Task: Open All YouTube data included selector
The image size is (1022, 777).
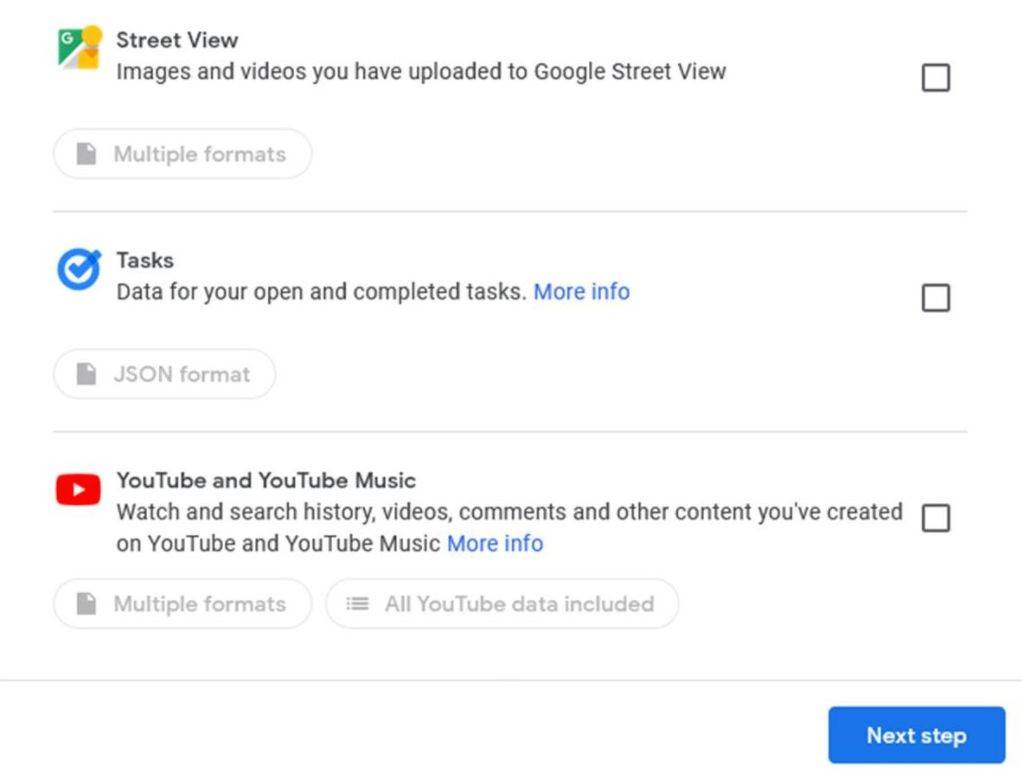Action: click(x=502, y=604)
